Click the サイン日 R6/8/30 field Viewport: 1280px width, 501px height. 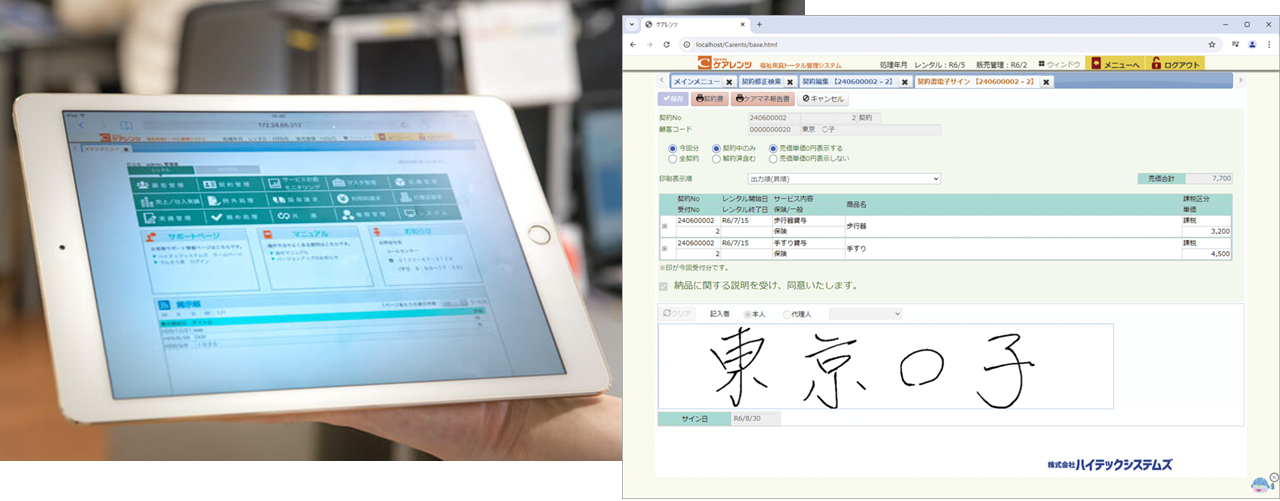(x=755, y=418)
